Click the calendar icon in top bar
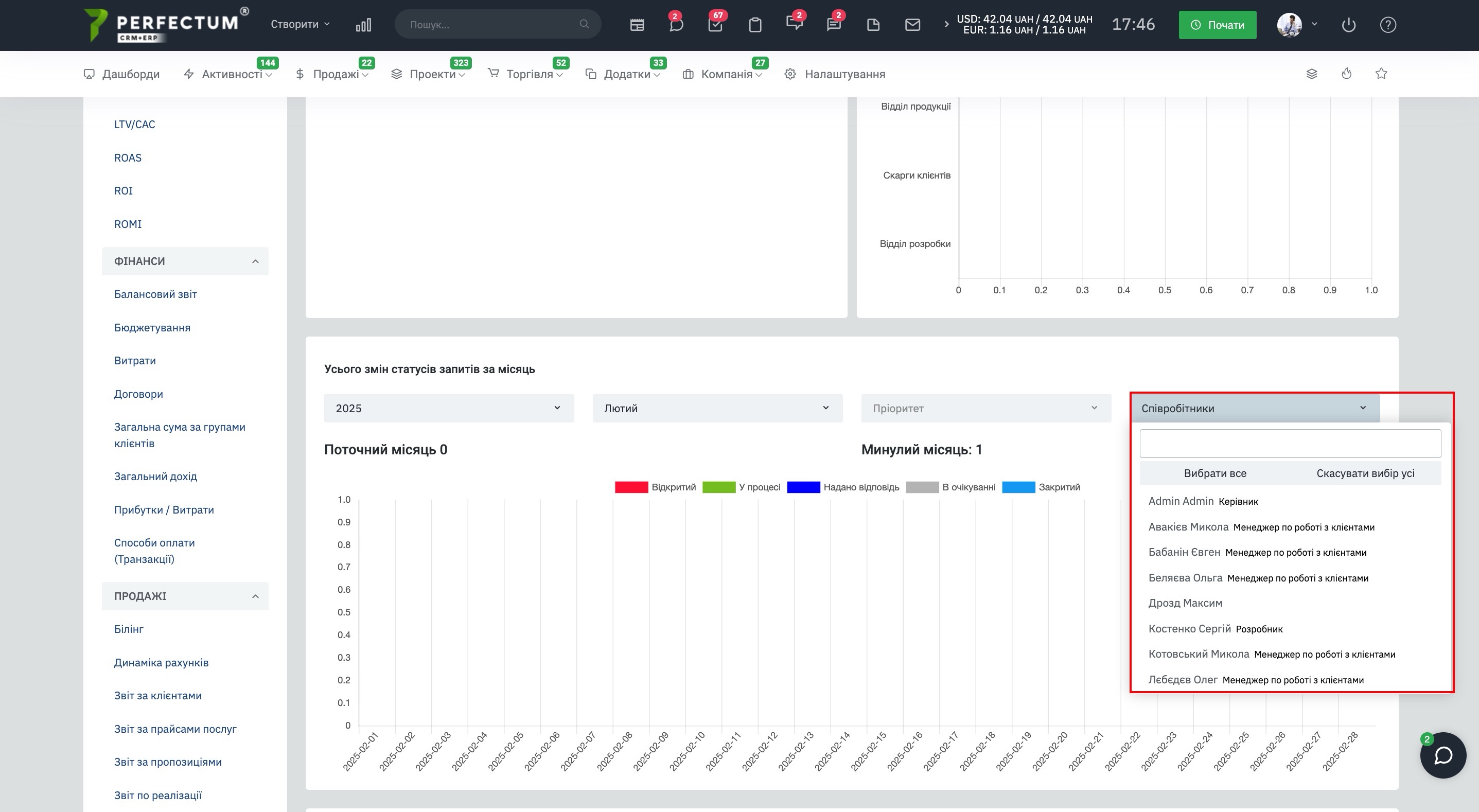Viewport: 1479px width, 812px height. (x=637, y=25)
